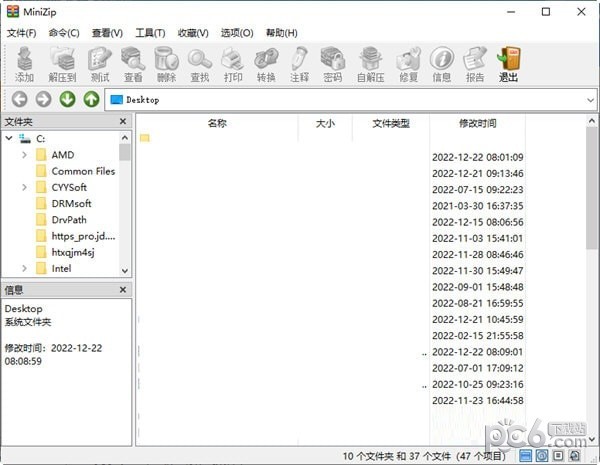Expand the AMD folder node
Screen dimensions: 600x465
[x=24, y=155]
